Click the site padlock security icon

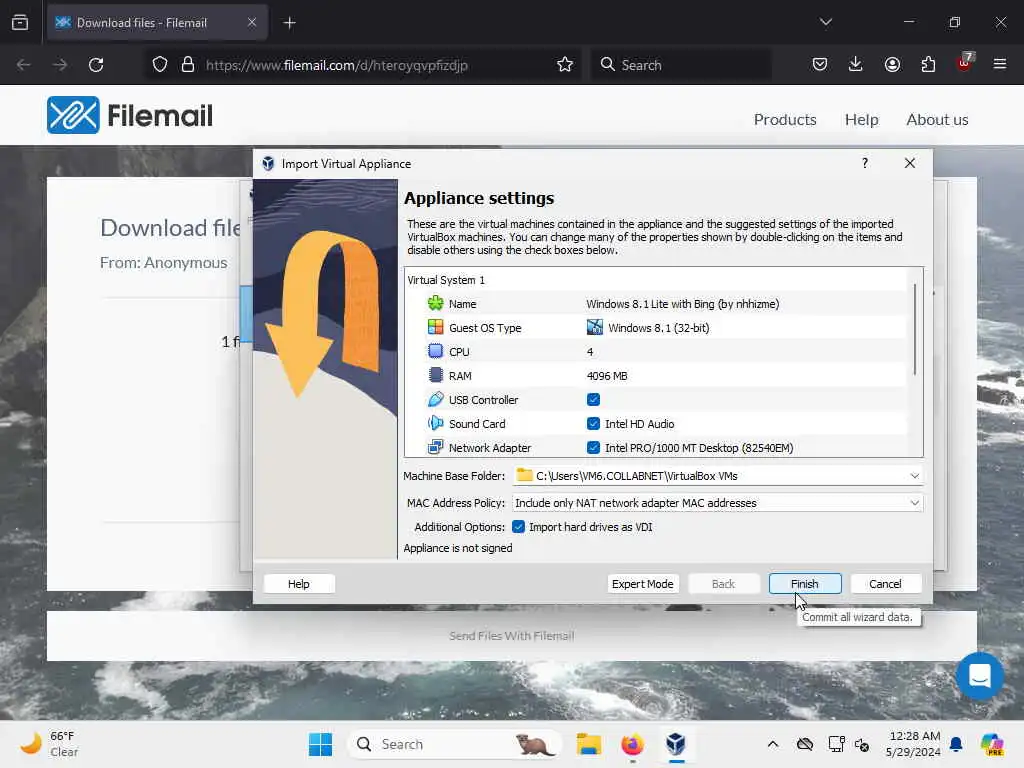(188, 65)
